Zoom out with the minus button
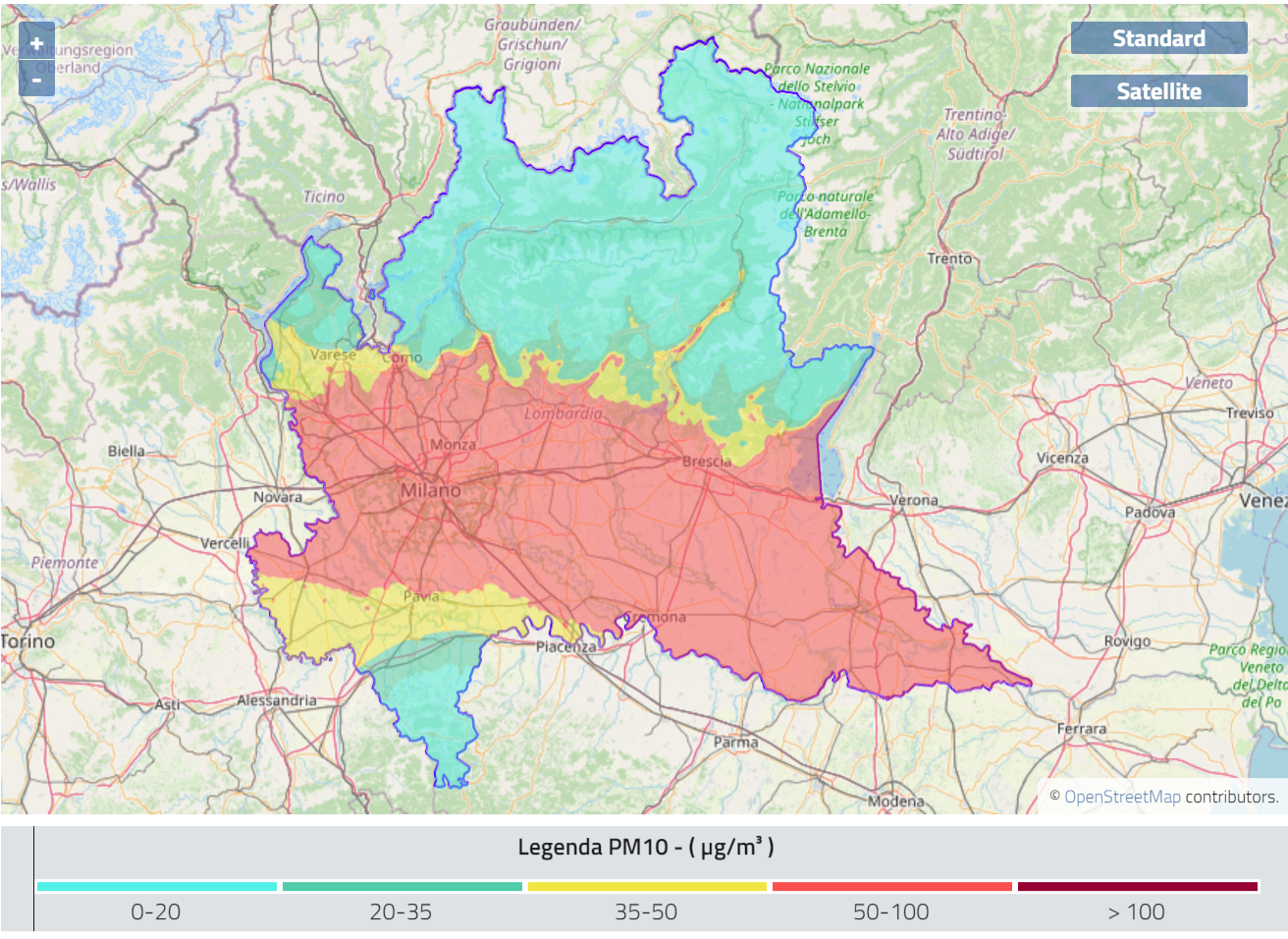 pos(36,80)
